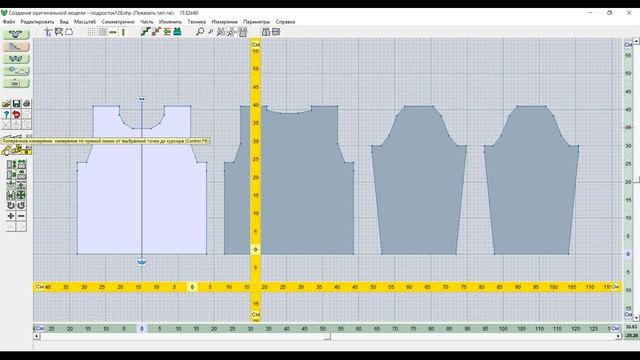640x360 pixels.
Task: Open the Редактировать menu
Action: (x=37, y=22)
